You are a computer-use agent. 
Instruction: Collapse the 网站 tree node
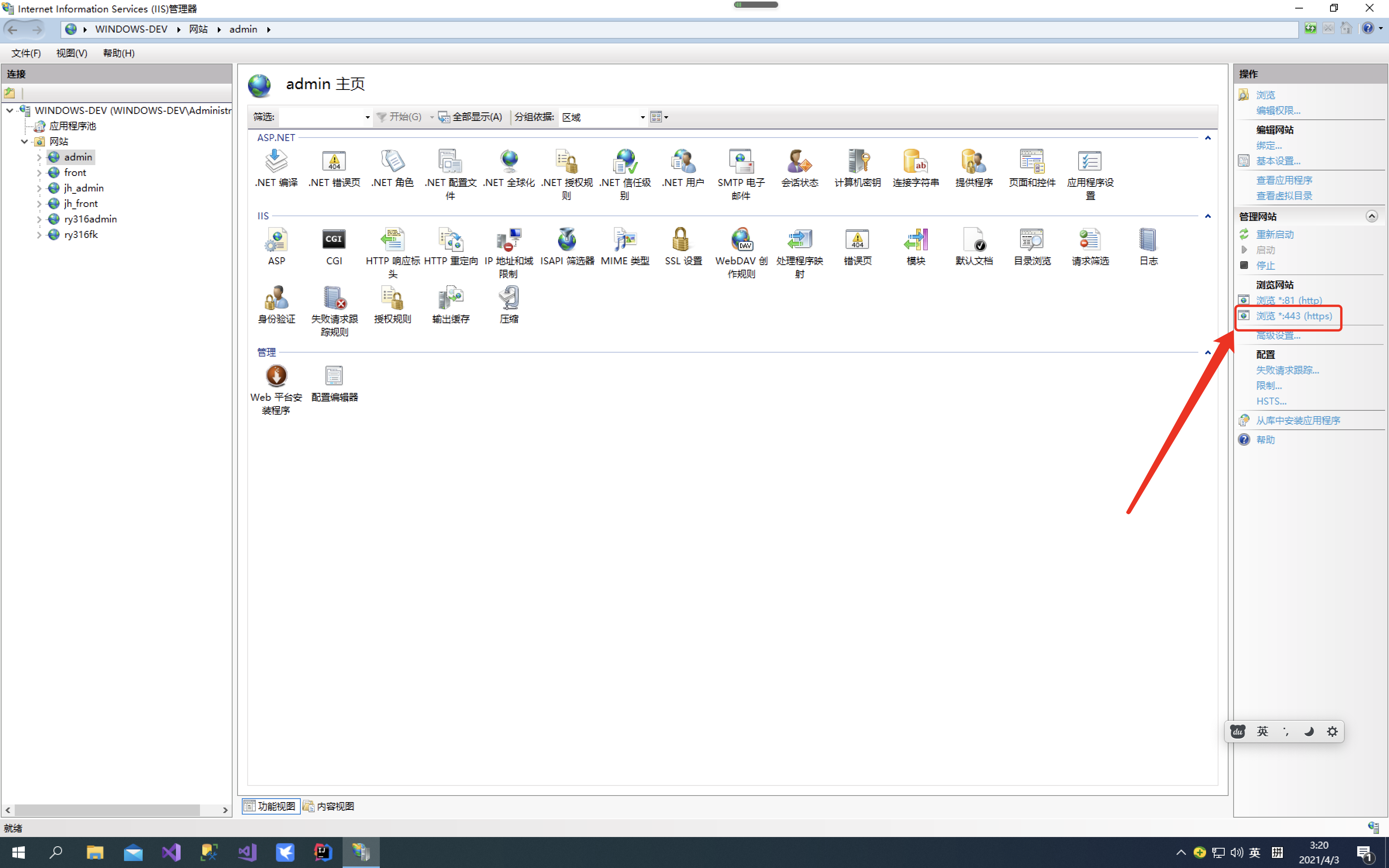24,142
